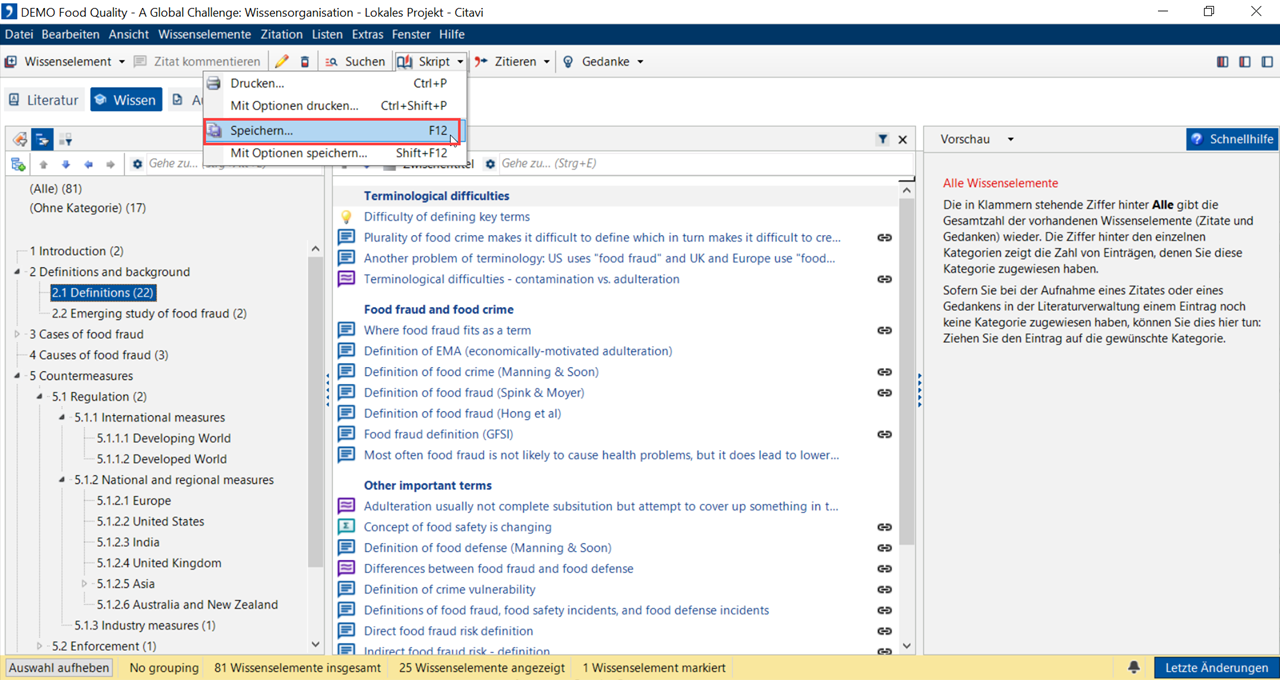Open the Vorschau dropdown
This screenshot has height=680, width=1280.
pos(1010,140)
